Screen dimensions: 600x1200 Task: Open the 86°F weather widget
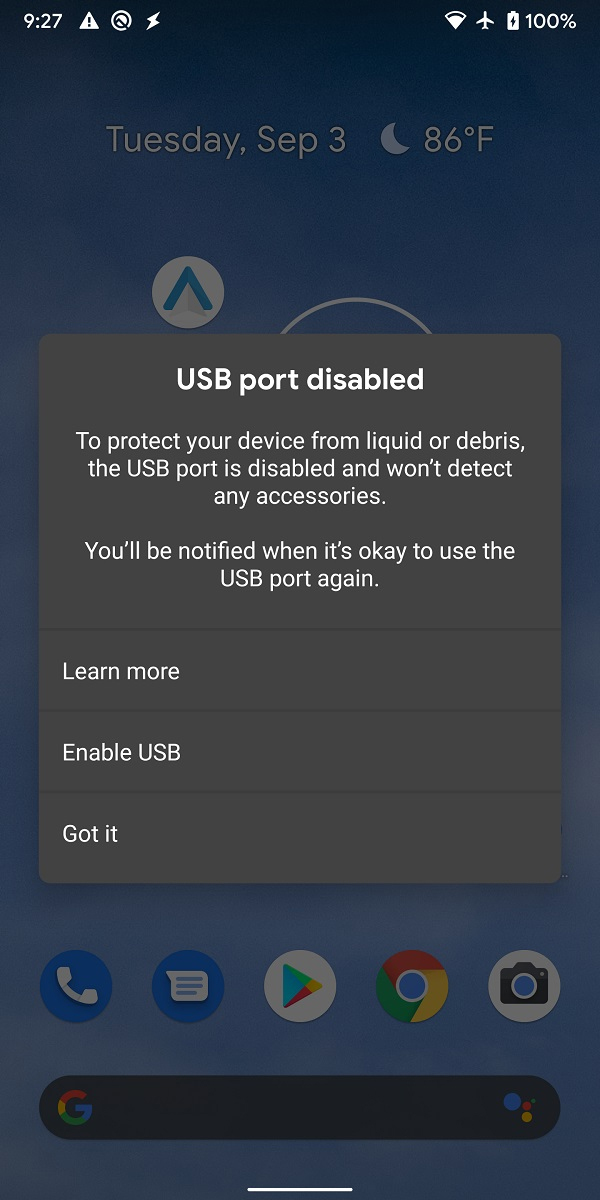point(438,139)
